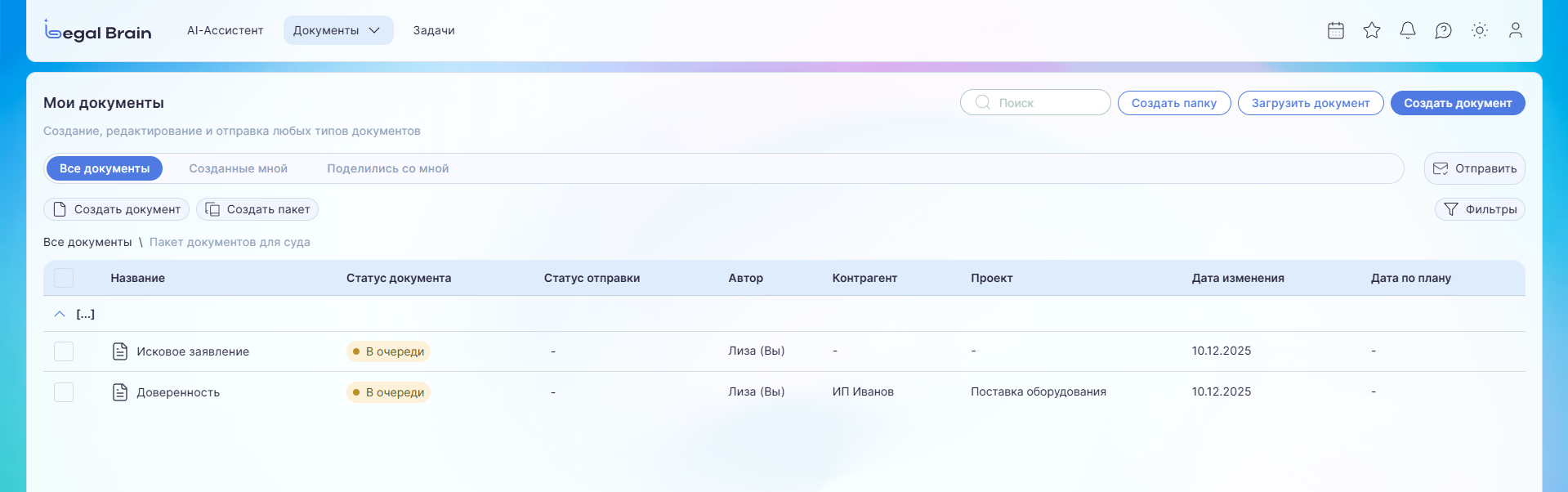Click the Загрузить документ button
Screen dimensions: 1568x492
pos(1310,103)
